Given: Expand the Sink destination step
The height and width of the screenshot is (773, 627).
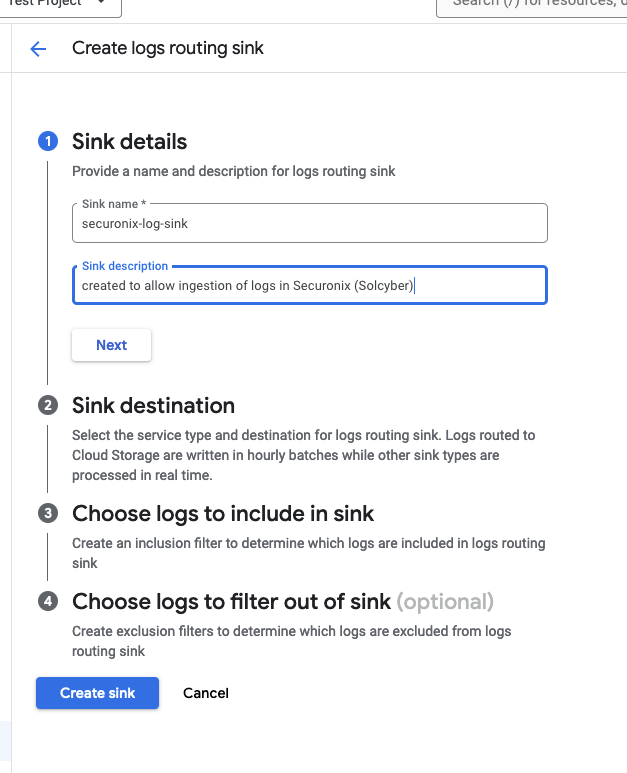Looking at the screenshot, I should click(x=153, y=405).
